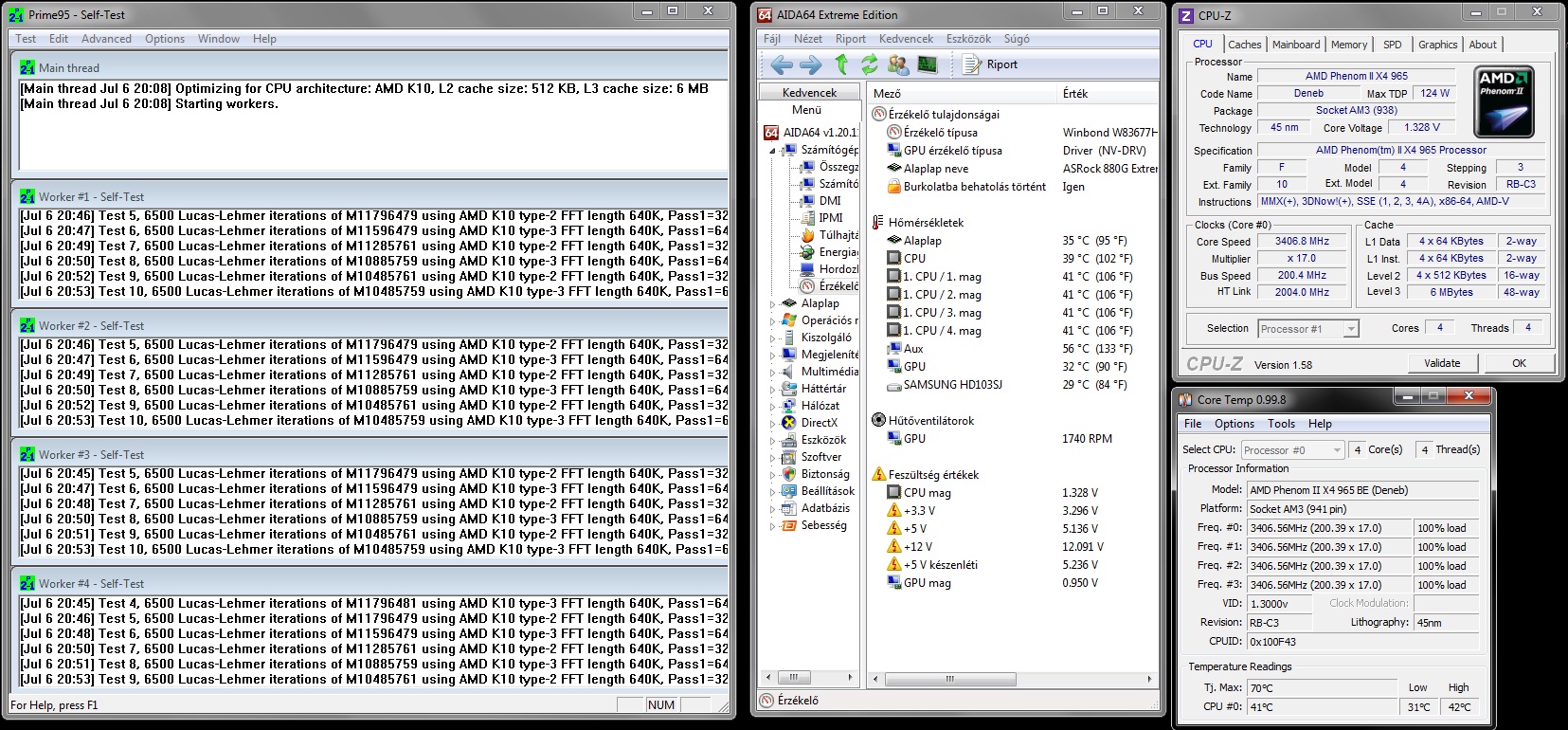Click DirectX icon in AIDA64 tree
The width and height of the screenshot is (1568, 730).
pos(789,423)
